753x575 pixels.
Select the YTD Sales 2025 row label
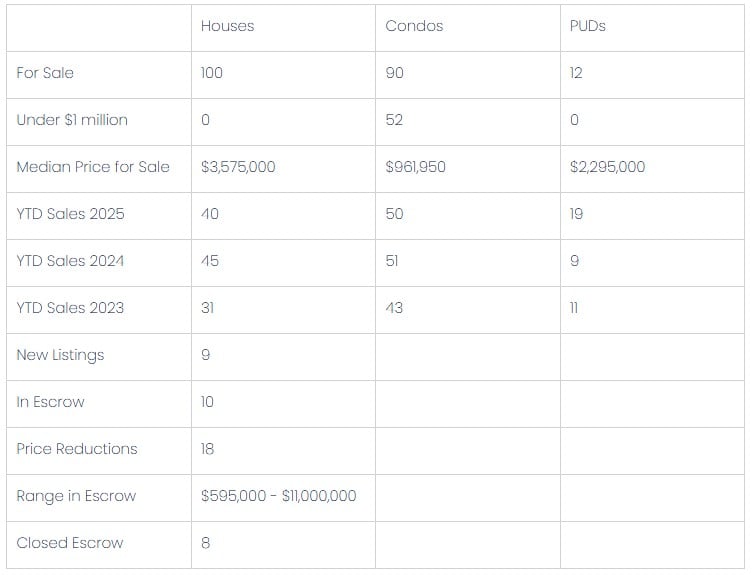70,214
